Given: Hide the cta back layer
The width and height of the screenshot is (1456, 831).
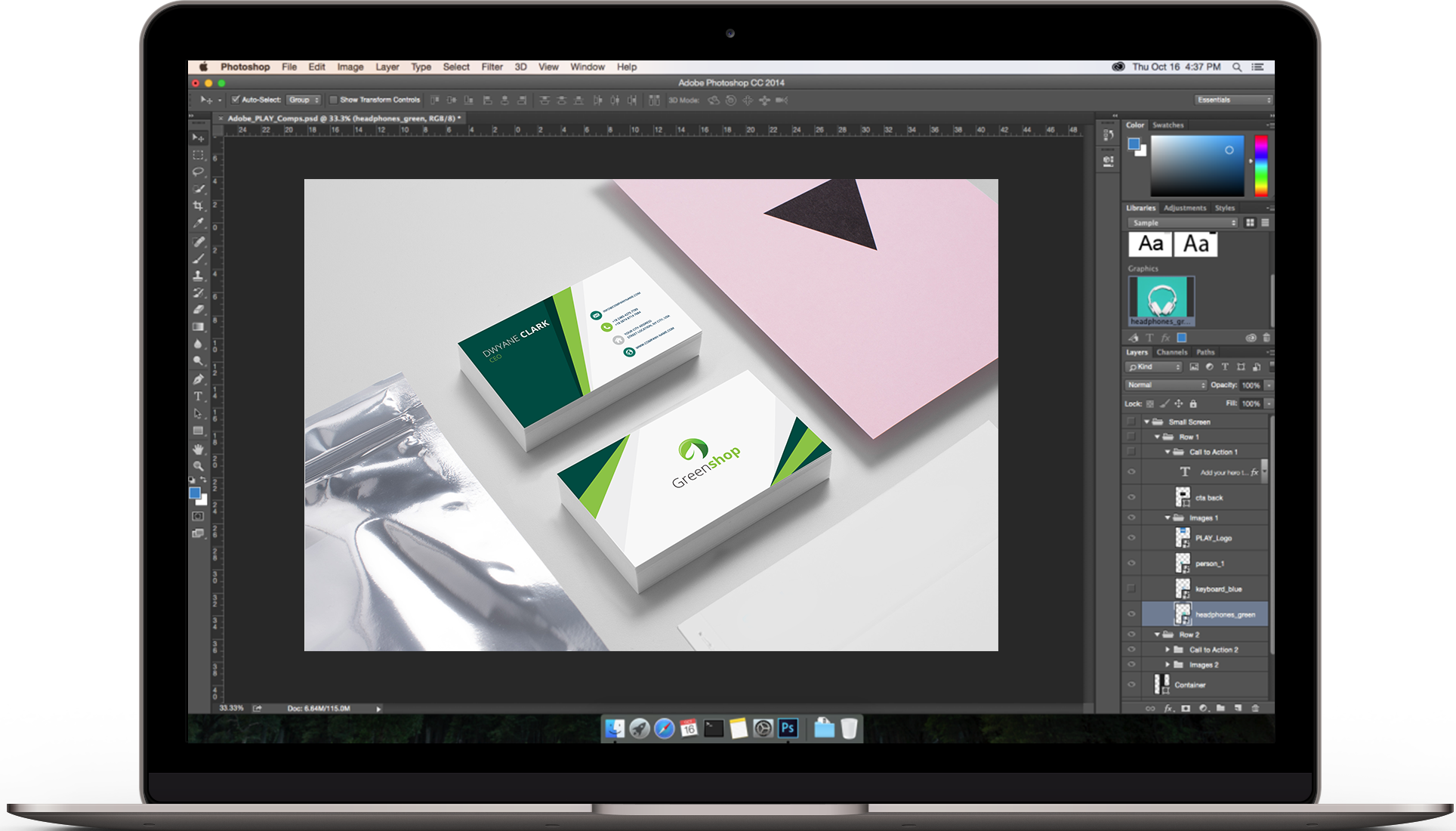Looking at the screenshot, I should pyautogui.click(x=1131, y=497).
